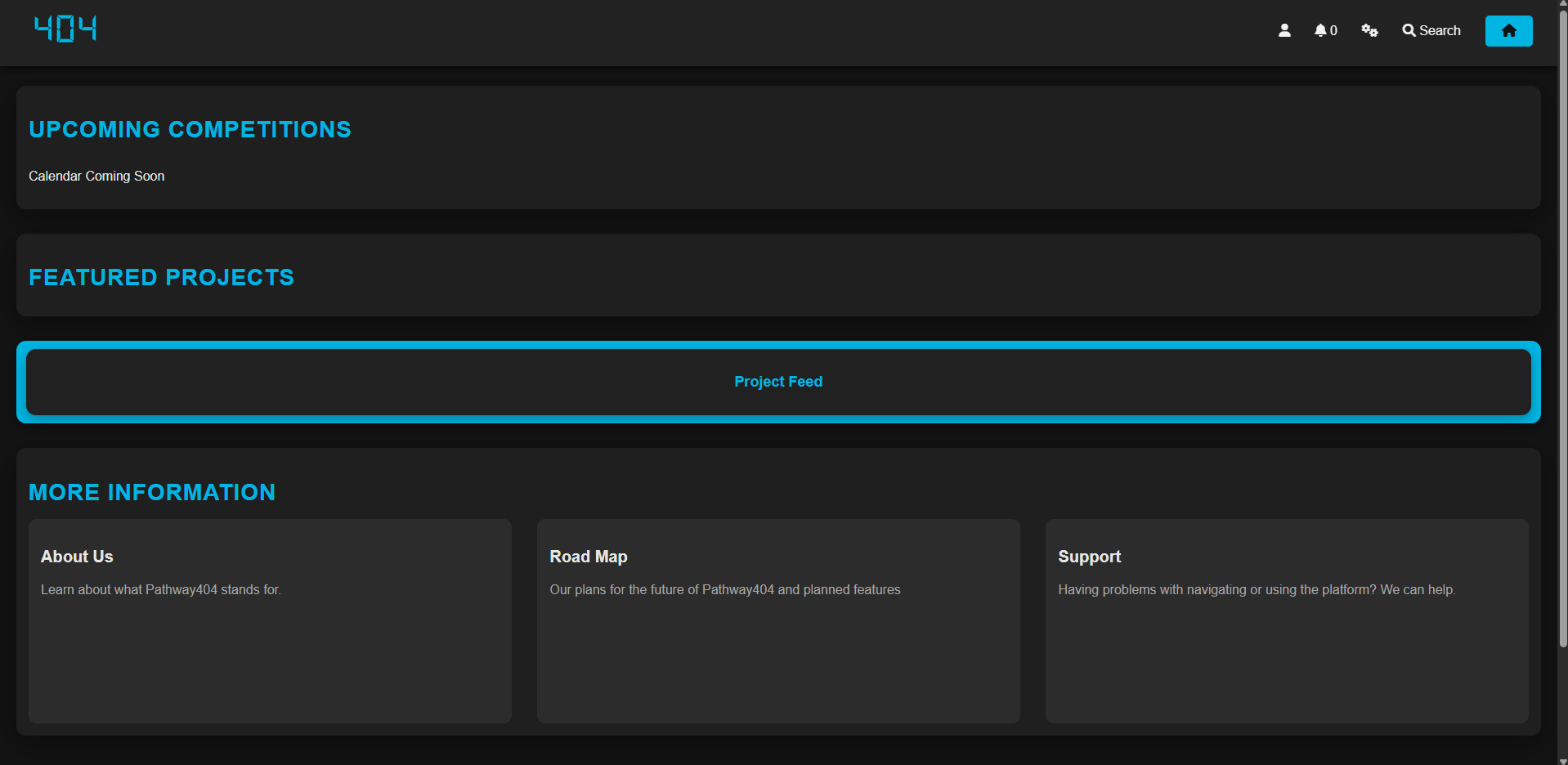Click the Calendar Coming Soon text
The height and width of the screenshot is (765, 1568).
pyautogui.click(x=96, y=176)
